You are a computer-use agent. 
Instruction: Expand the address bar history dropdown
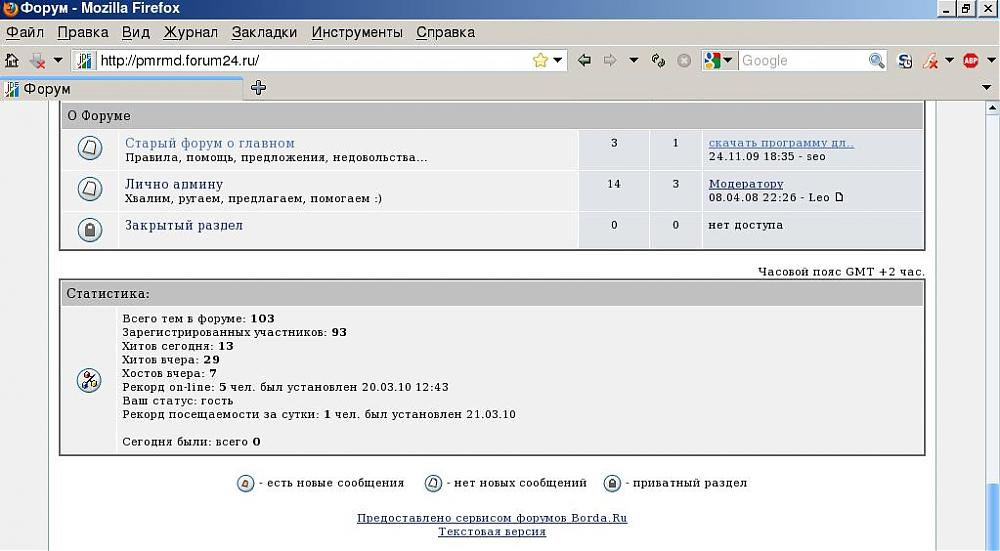click(558, 61)
